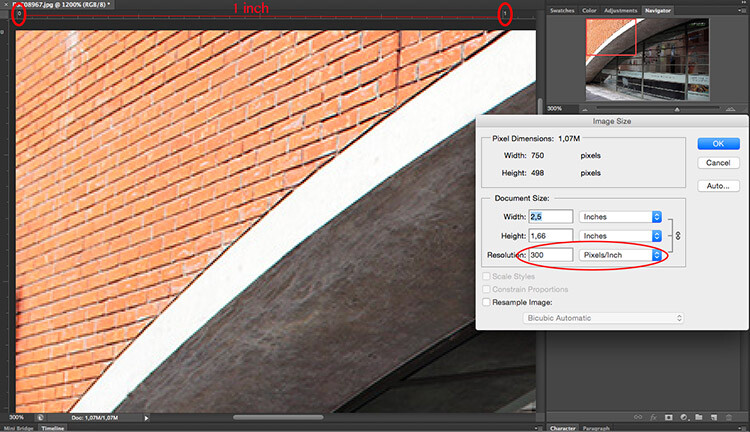Image resolution: width=750 pixels, height=432 pixels.
Task: Click the constrain proportions chain link icon
Action: pos(676,235)
